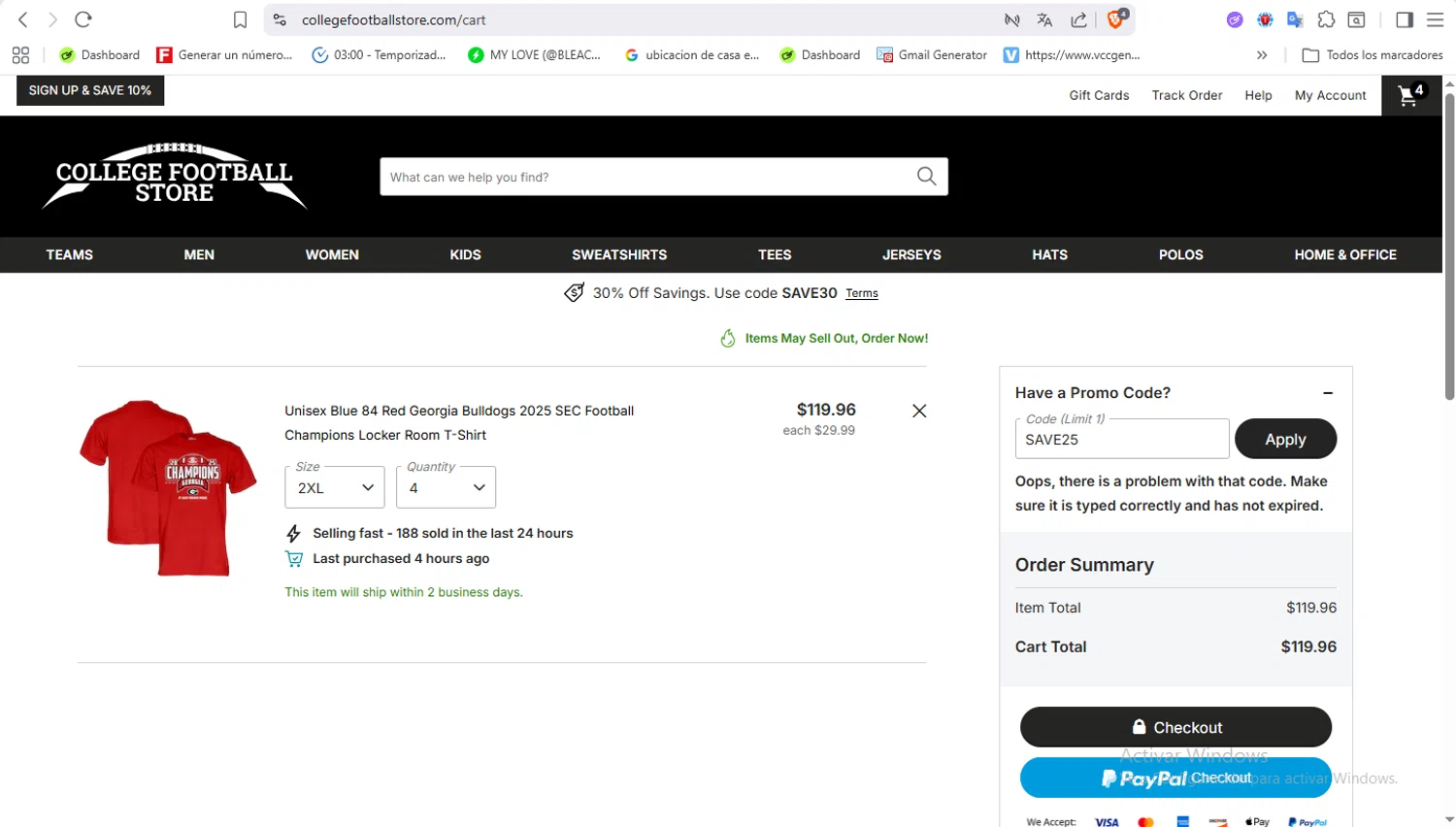This screenshot has height=827, width=1456.
Task: Click the SIGN UP & SAVE 10% button
Action: [90, 90]
